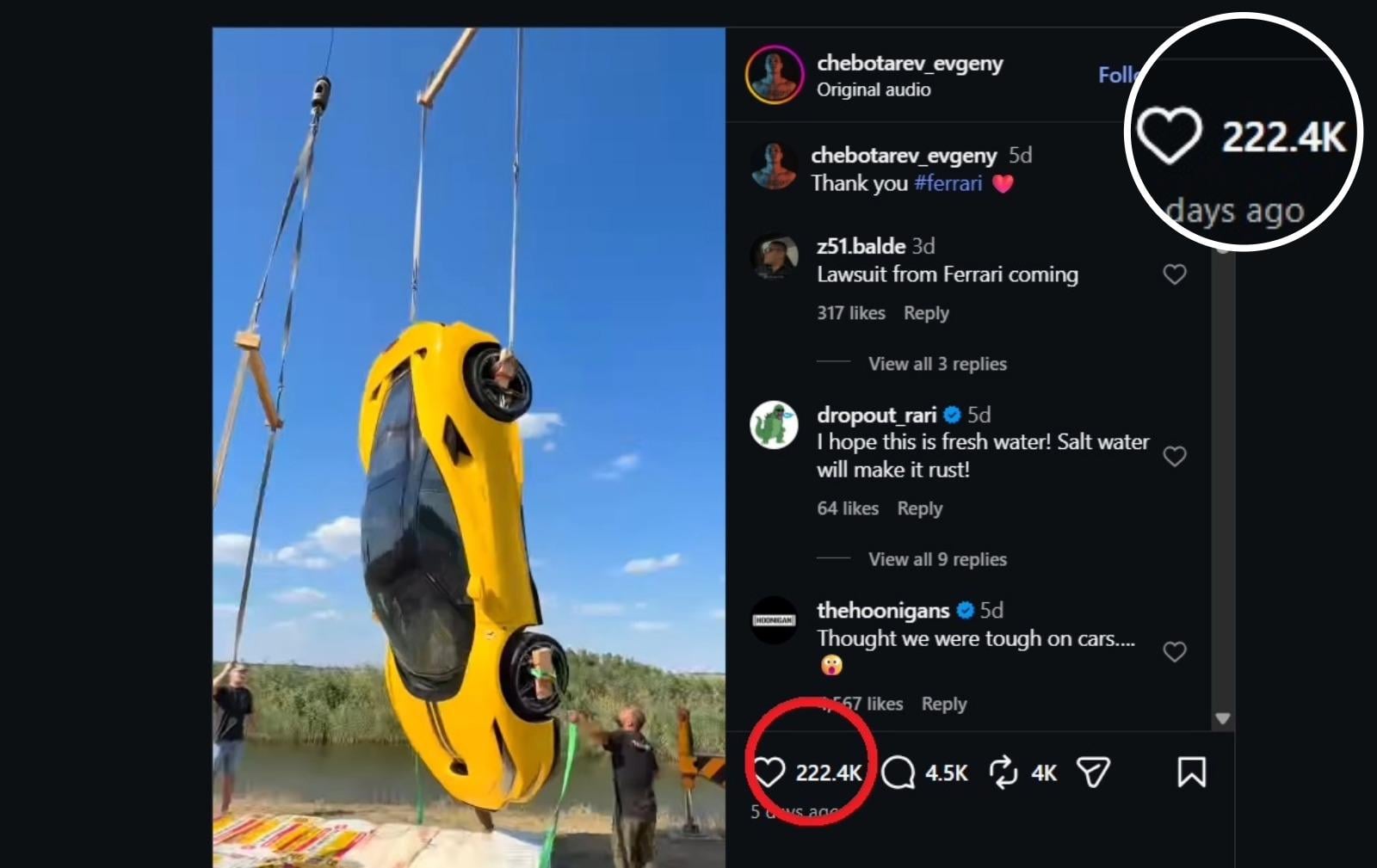
Task: Reply to dropout_rari's comment
Action: pyautogui.click(x=920, y=508)
